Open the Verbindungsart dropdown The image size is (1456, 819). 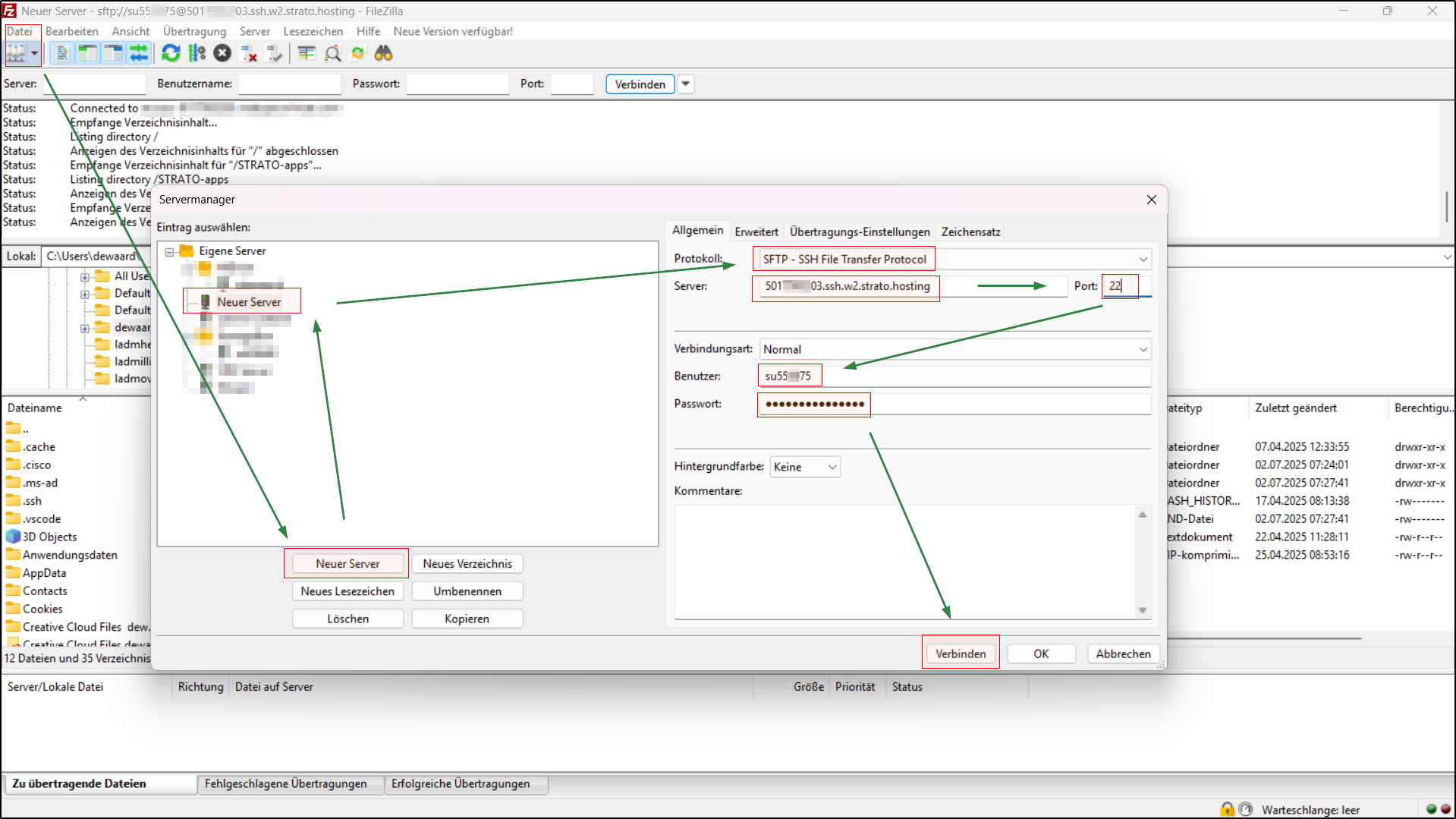pos(1143,349)
